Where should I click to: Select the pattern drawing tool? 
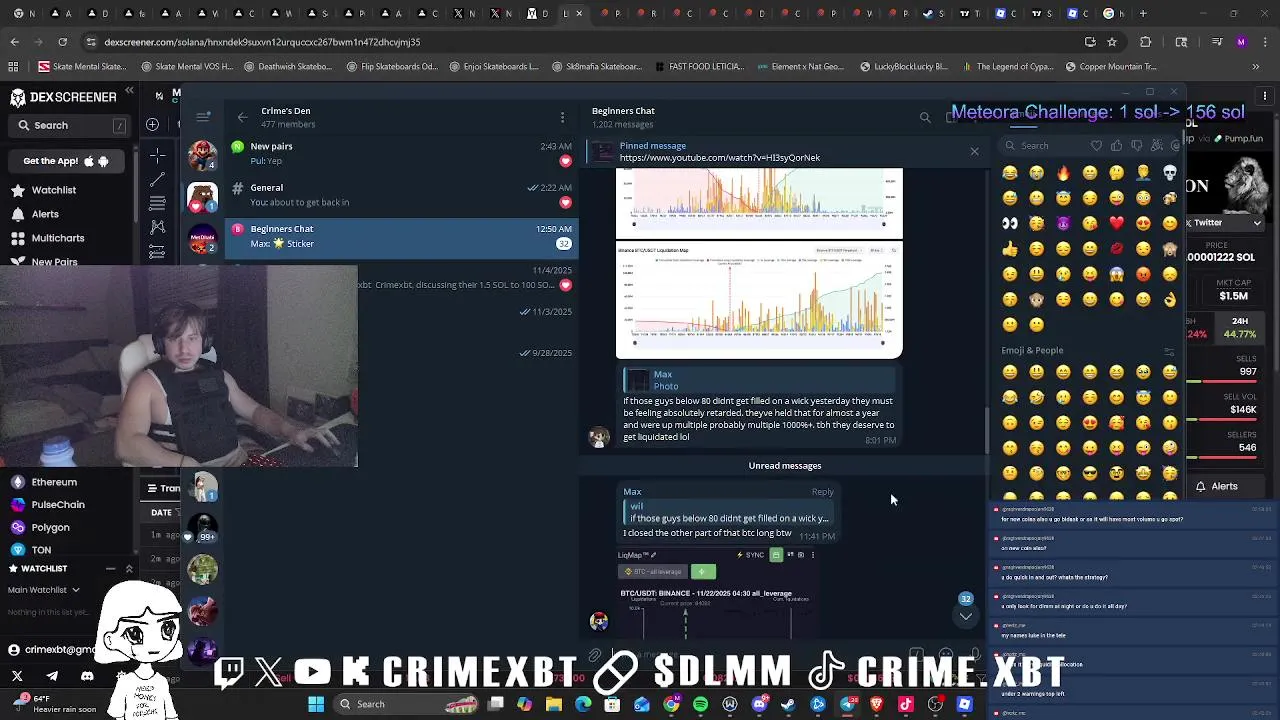tap(157, 227)
